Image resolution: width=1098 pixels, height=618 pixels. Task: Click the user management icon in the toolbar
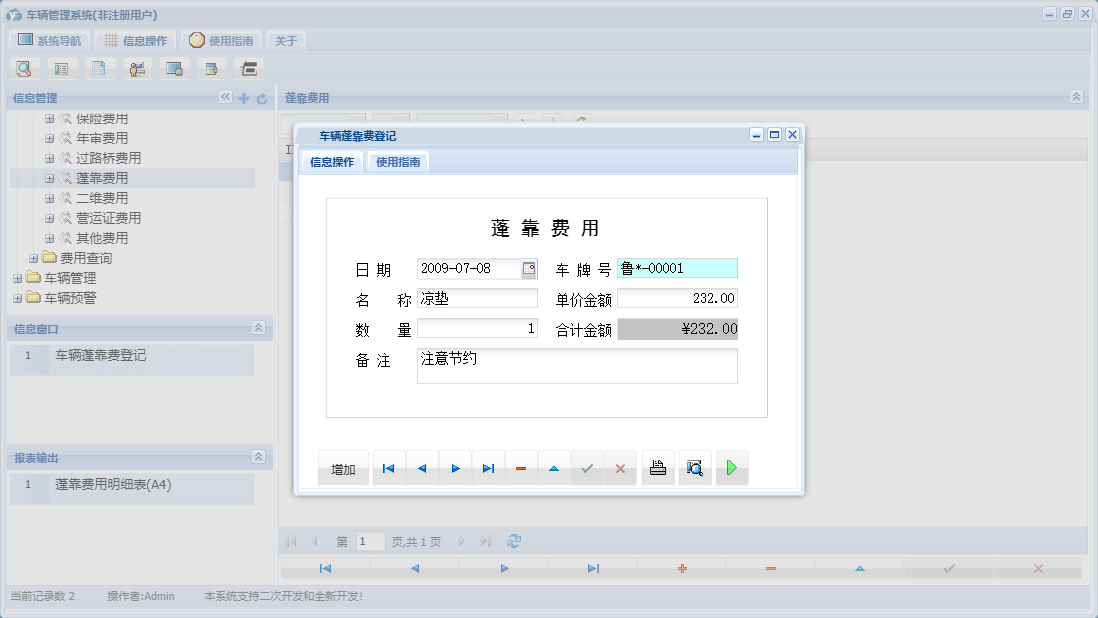pos(137,68)
